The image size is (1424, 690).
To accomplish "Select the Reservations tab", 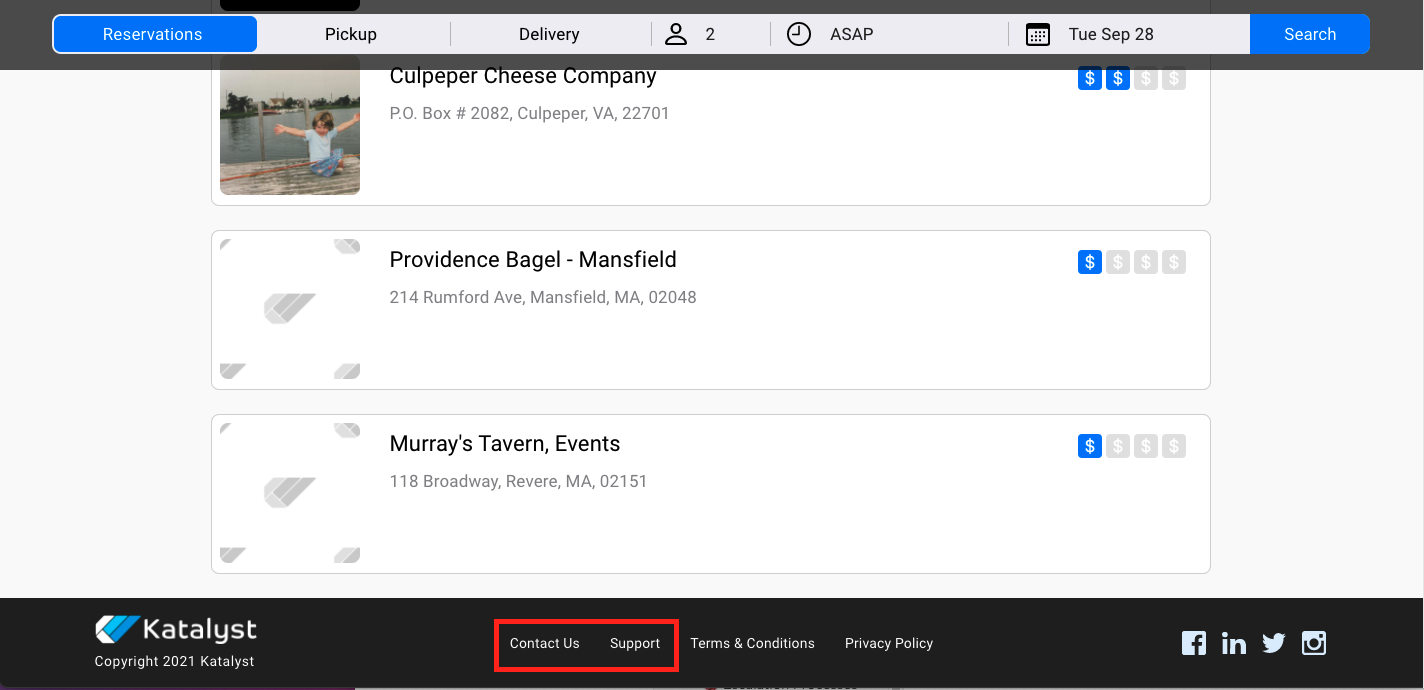I will 153,34.
